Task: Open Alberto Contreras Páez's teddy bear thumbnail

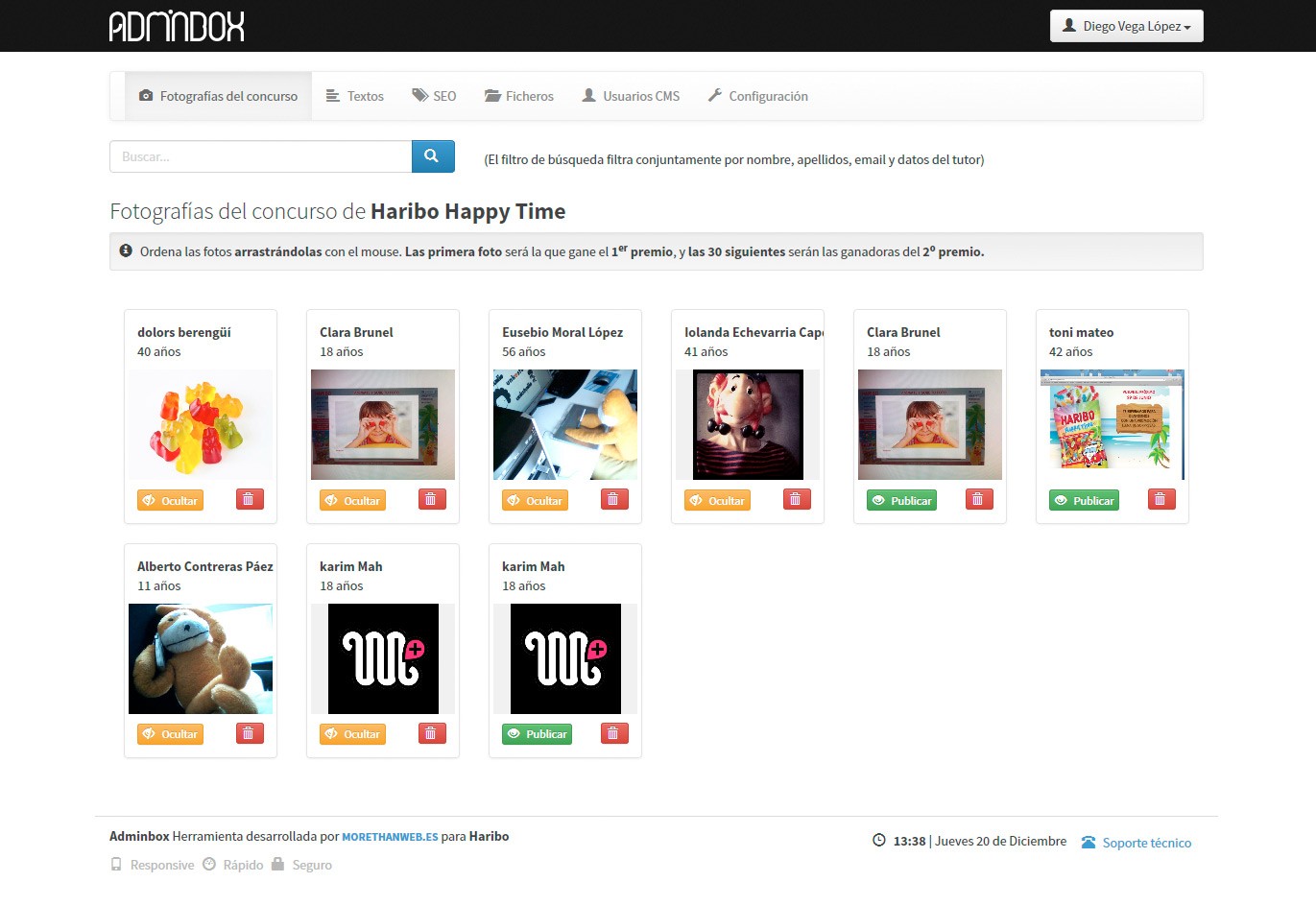Action: [201, 658]
